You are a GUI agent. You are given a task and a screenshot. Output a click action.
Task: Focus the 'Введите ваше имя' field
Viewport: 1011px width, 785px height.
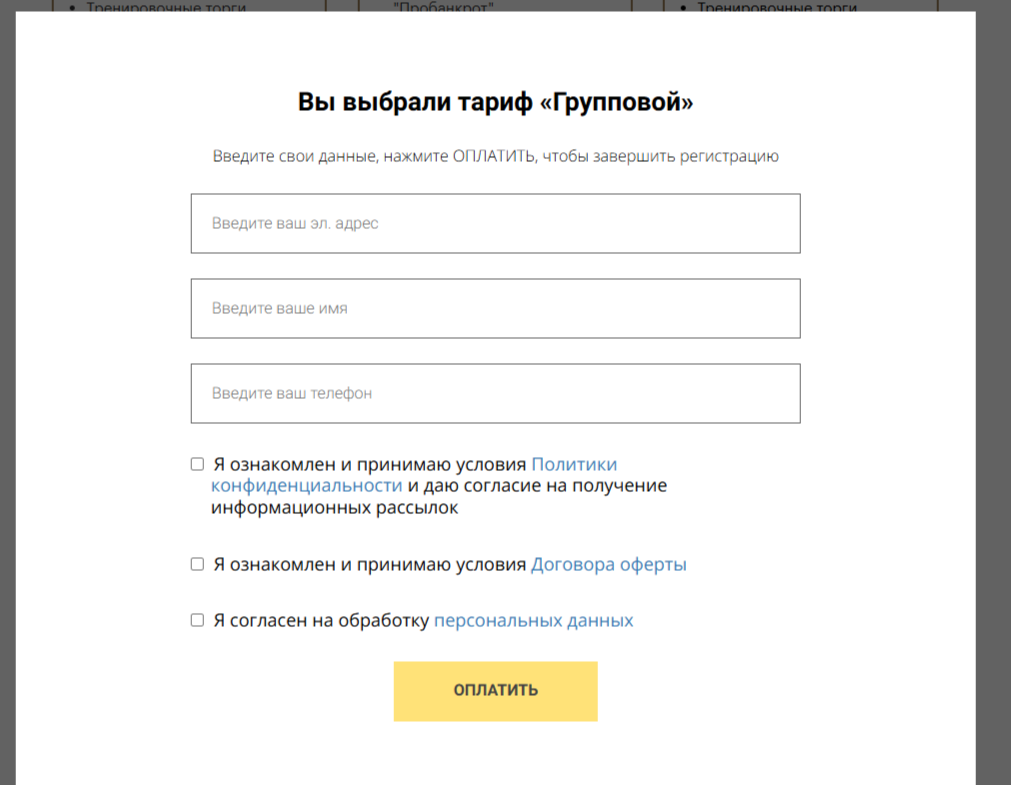click(495, 308)
